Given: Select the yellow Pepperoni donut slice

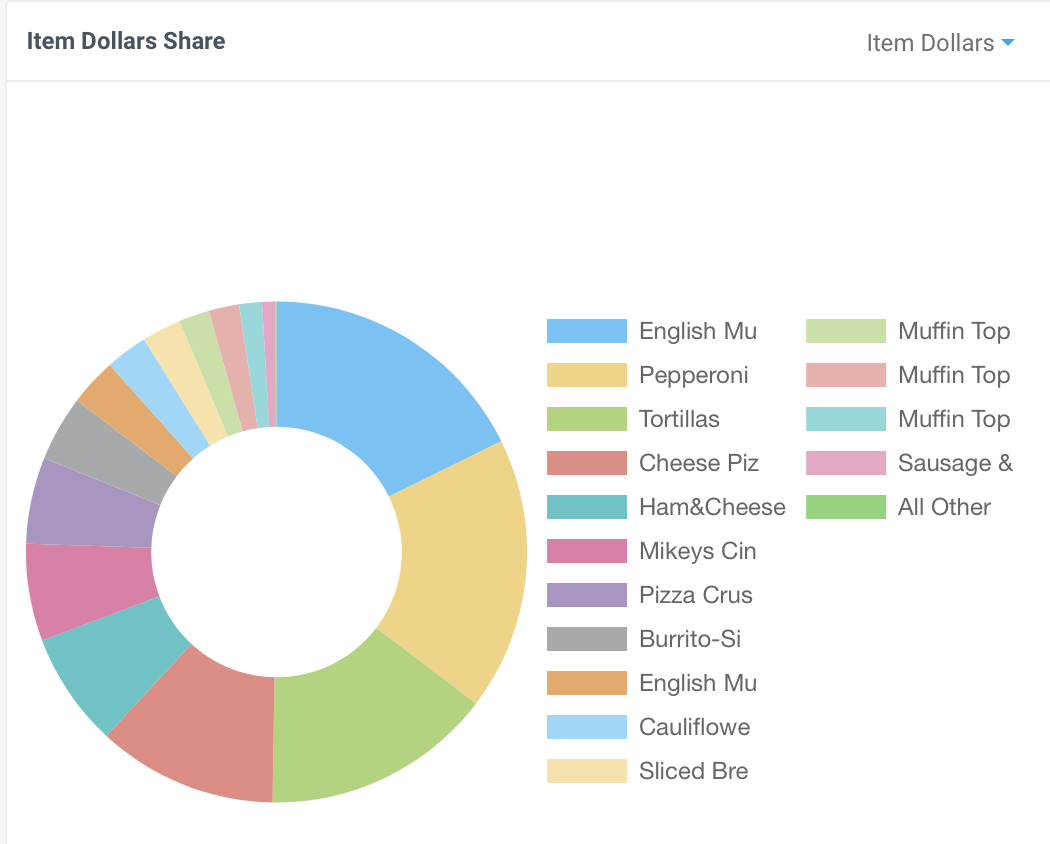Looking at the screenshot, I should (x=462, y=569).
